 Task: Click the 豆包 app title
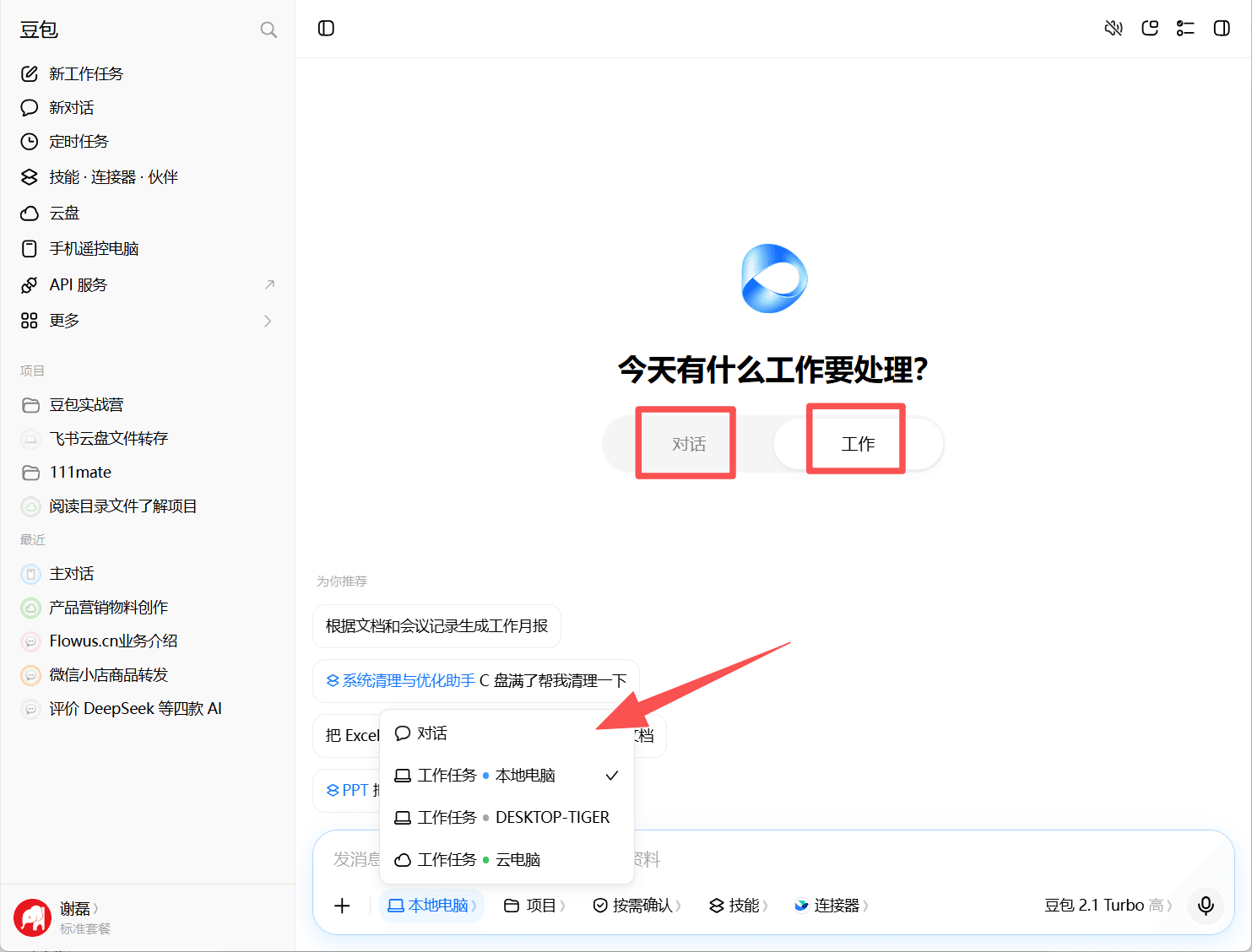[x=39, y=30]
